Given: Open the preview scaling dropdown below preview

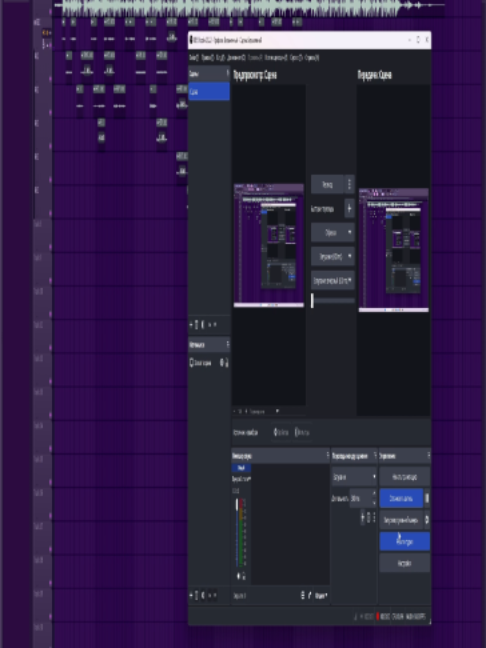Looking at the screenshot, I should click(264, 411).
